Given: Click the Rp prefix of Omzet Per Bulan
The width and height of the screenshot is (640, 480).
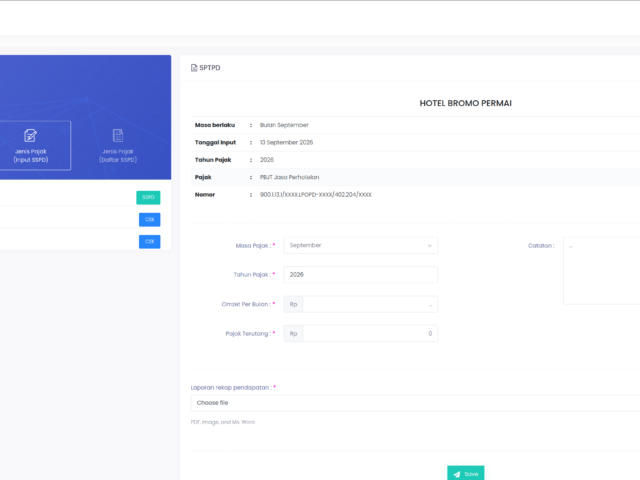Looking at the screenshot, I should pos(293,304).
